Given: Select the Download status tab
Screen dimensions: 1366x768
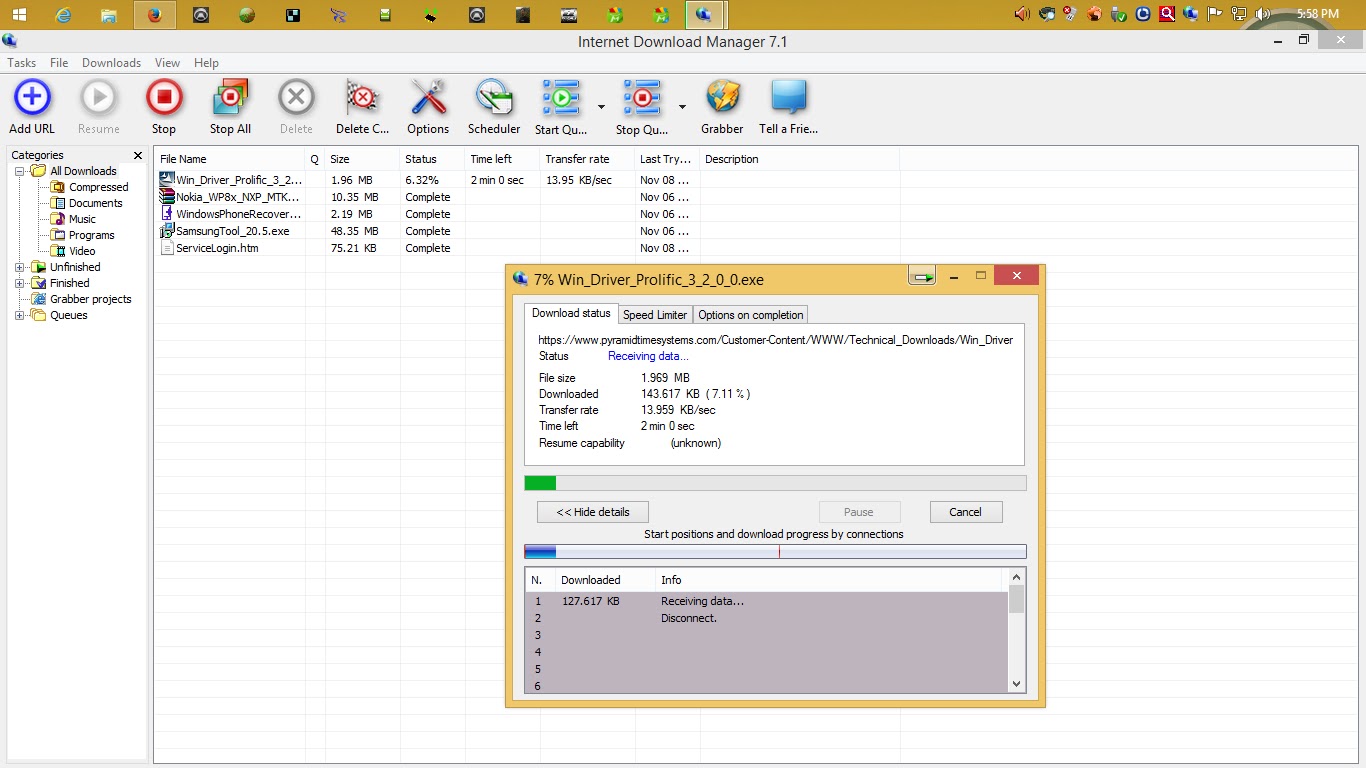Looking at the screenshot, I should click(x=571, y=313).
